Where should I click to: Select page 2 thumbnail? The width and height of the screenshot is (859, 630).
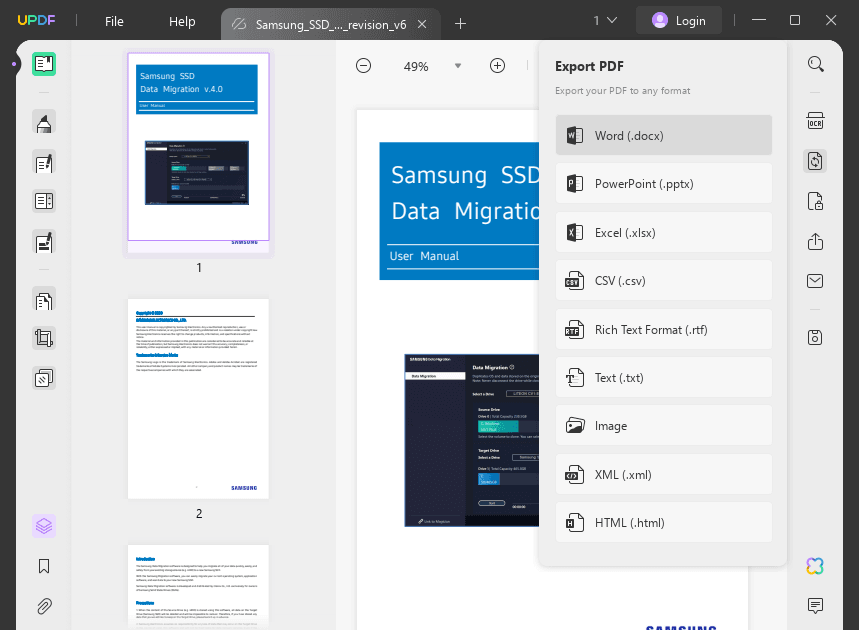198,399
